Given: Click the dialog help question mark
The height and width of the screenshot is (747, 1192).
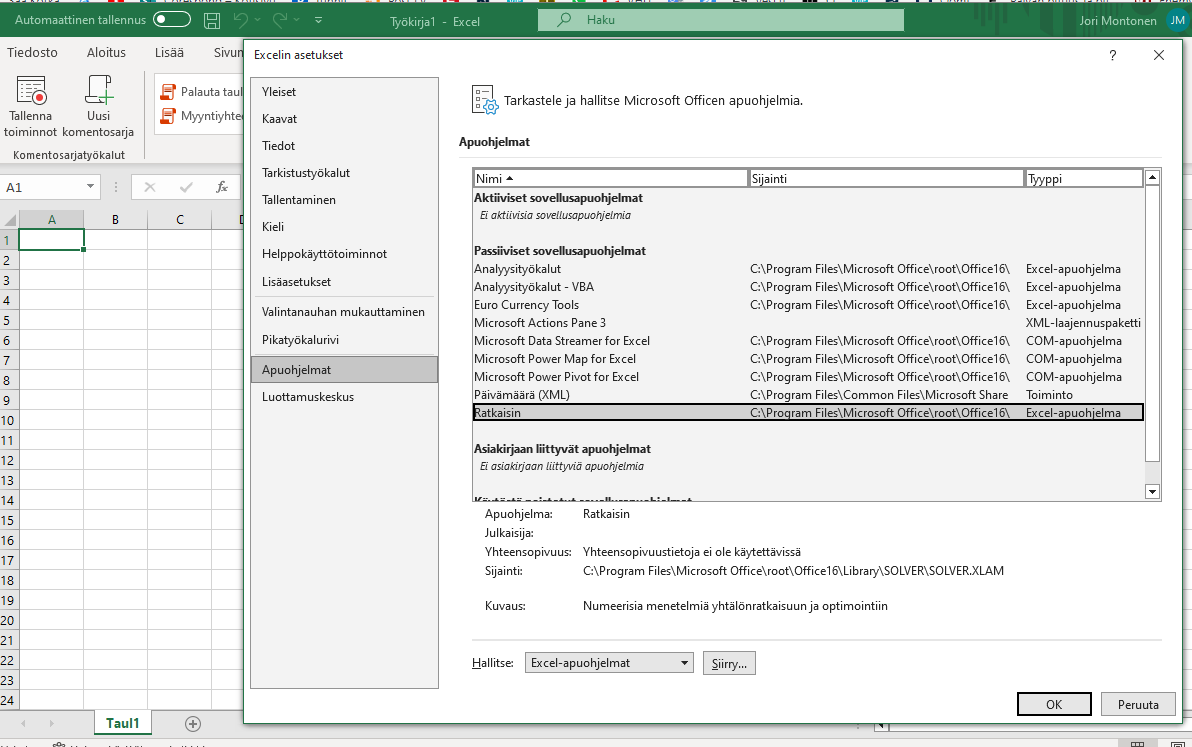Looking at the screenshot, I should 1112,56.
